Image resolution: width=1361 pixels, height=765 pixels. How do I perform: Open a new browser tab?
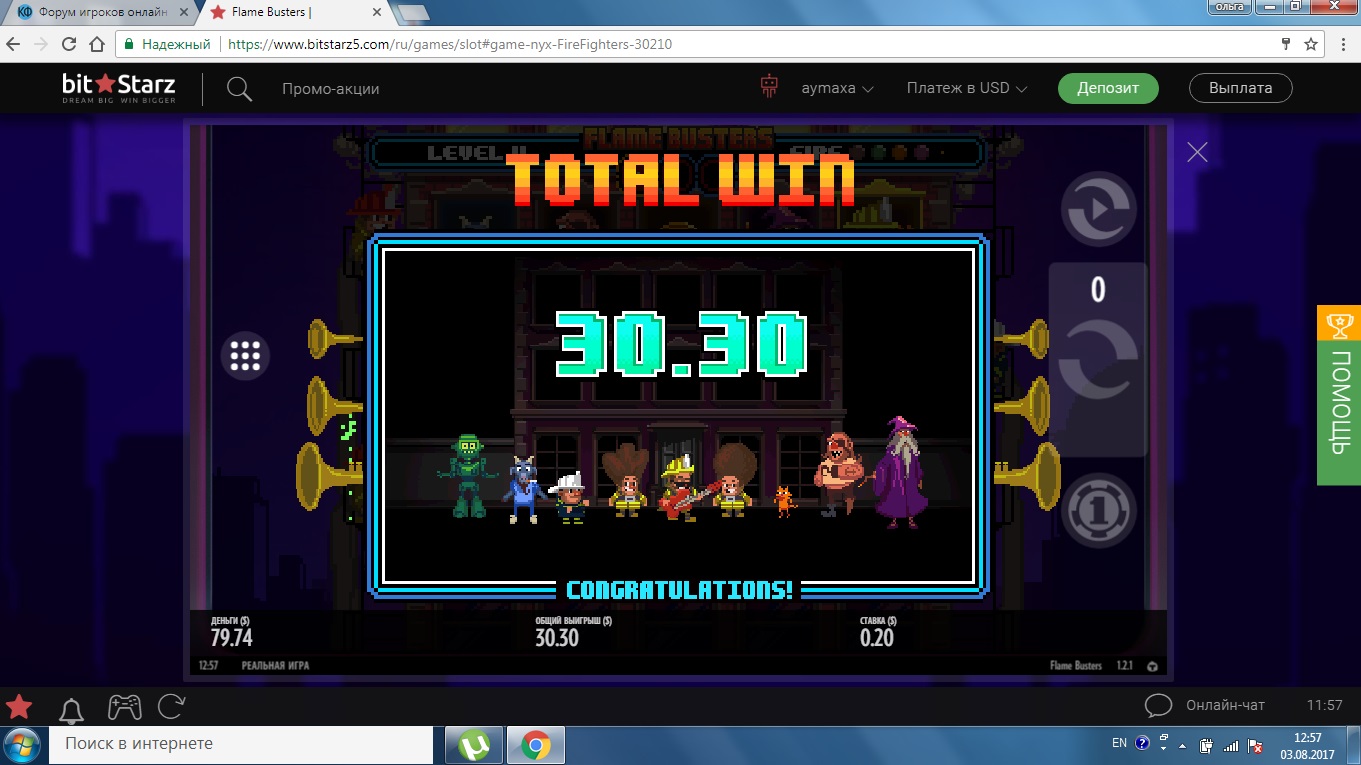[x=412, y=13]
